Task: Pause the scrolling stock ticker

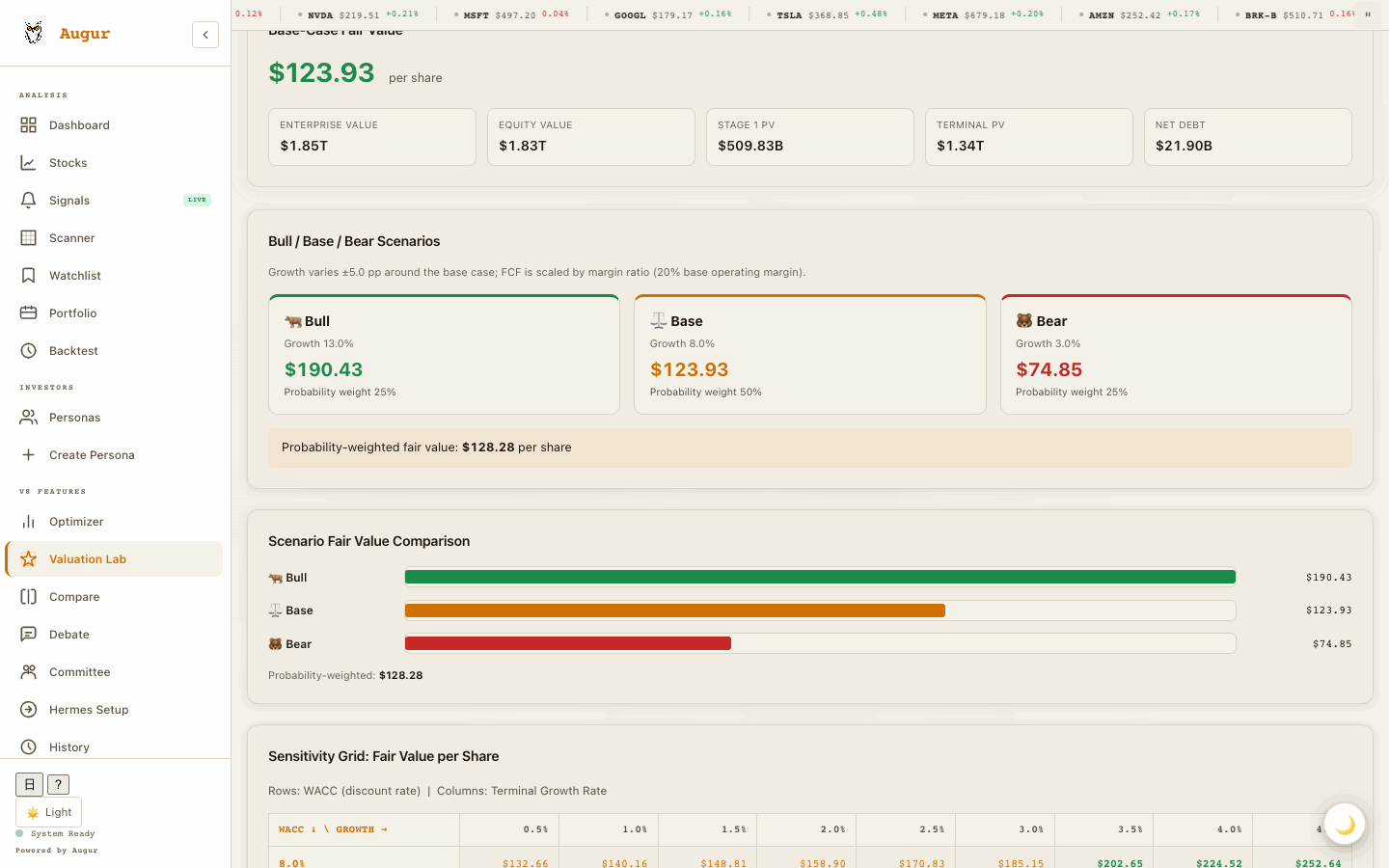Action: tap(1368, 14)
